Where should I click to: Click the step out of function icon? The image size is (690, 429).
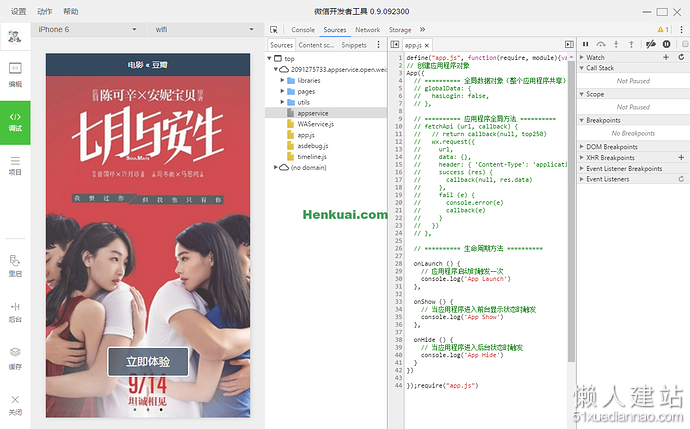[x=631, y=44]
